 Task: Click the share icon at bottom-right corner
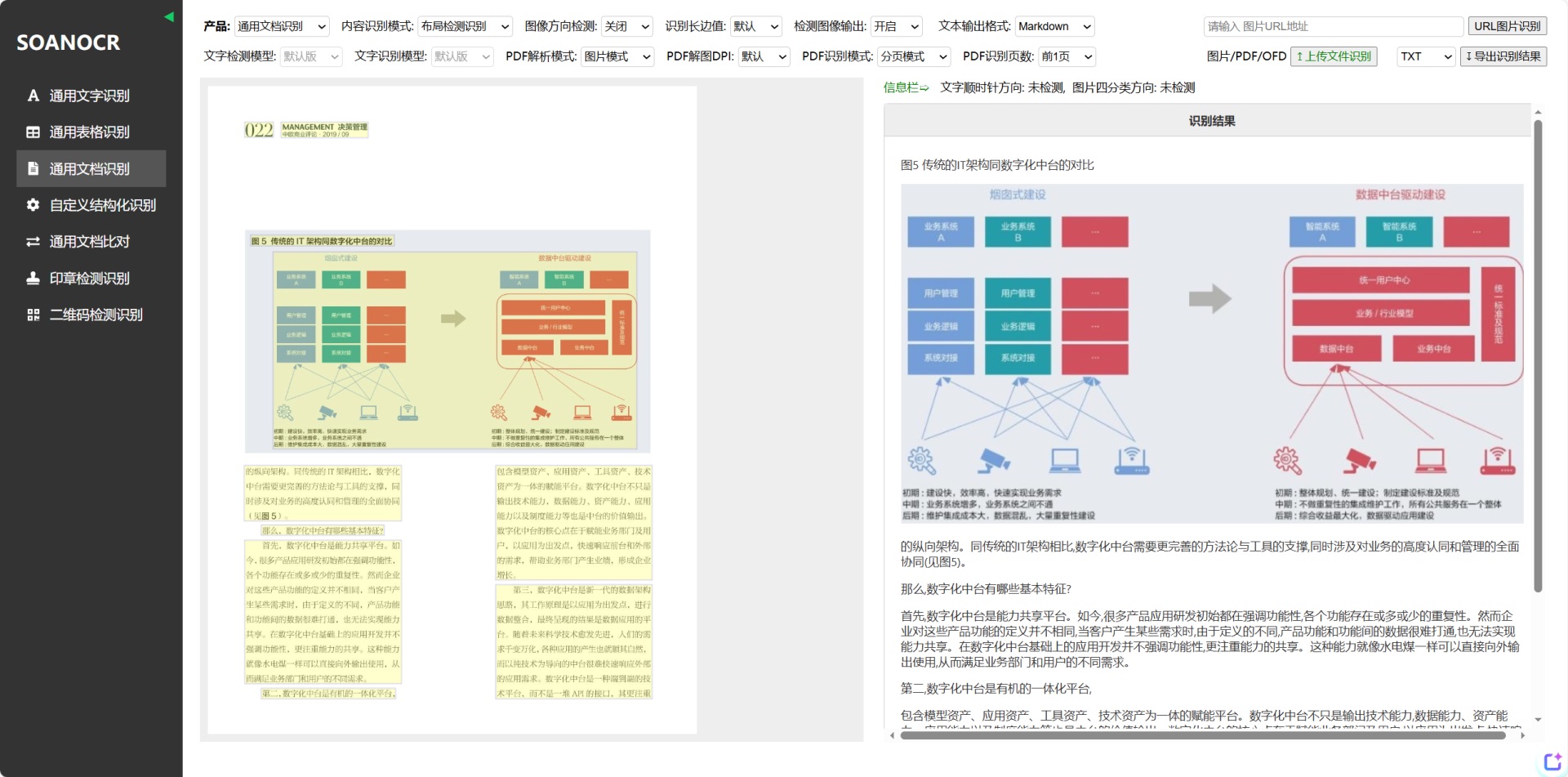[x=1552, y=761]
